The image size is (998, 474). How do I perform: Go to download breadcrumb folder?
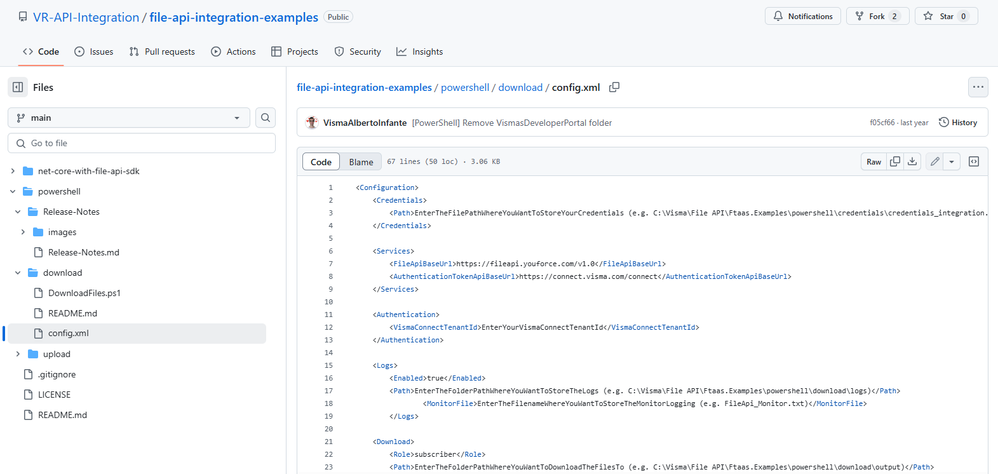(x=521, y=87)
